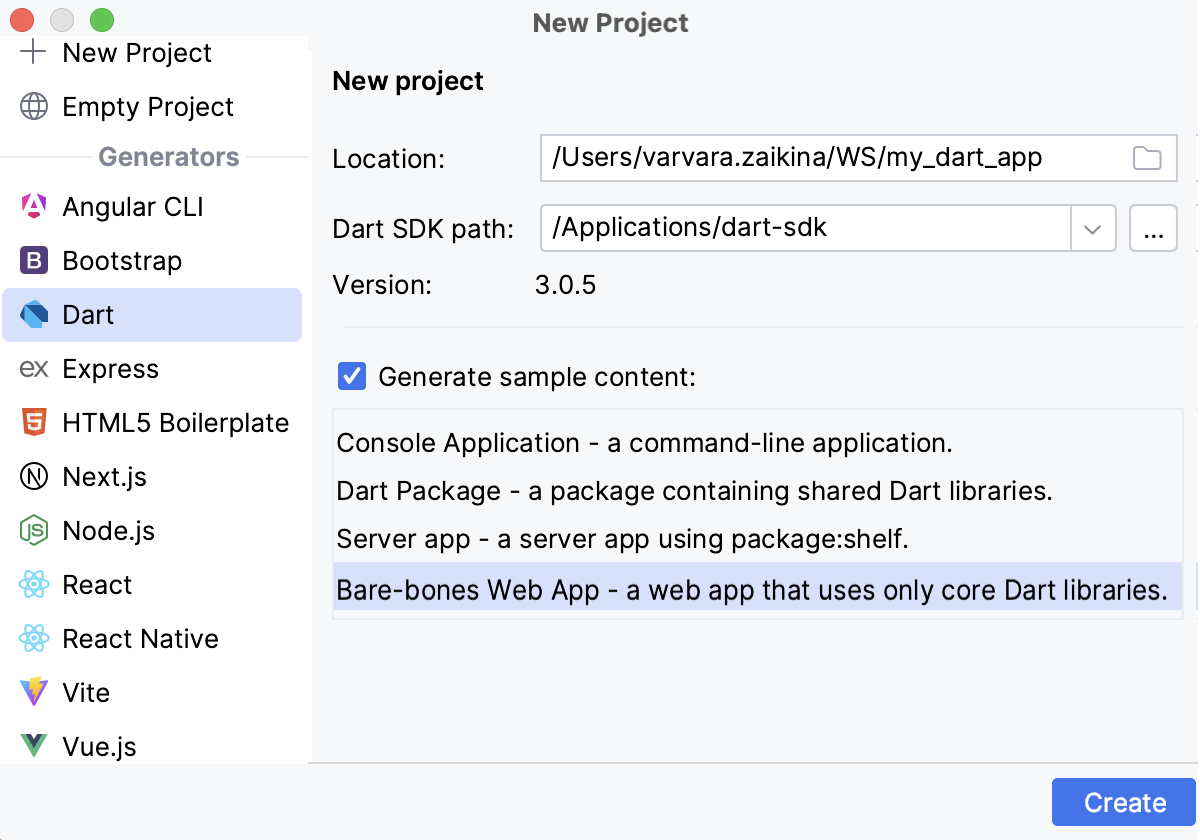
Task: Select the HTML5 Boilerplate generator
Action: pos(173,422)
